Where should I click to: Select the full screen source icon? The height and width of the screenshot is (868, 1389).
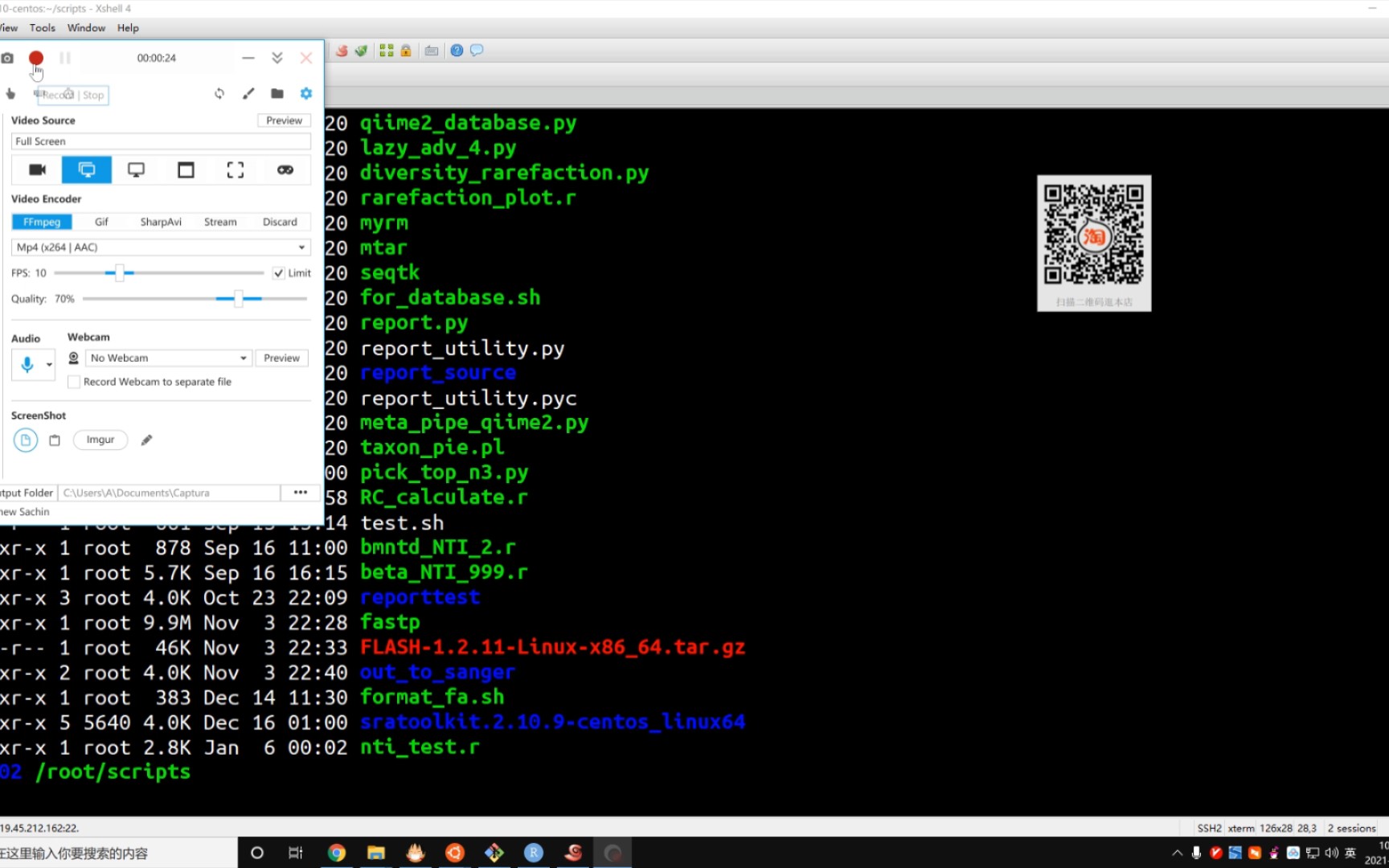(x=87, y=170)
